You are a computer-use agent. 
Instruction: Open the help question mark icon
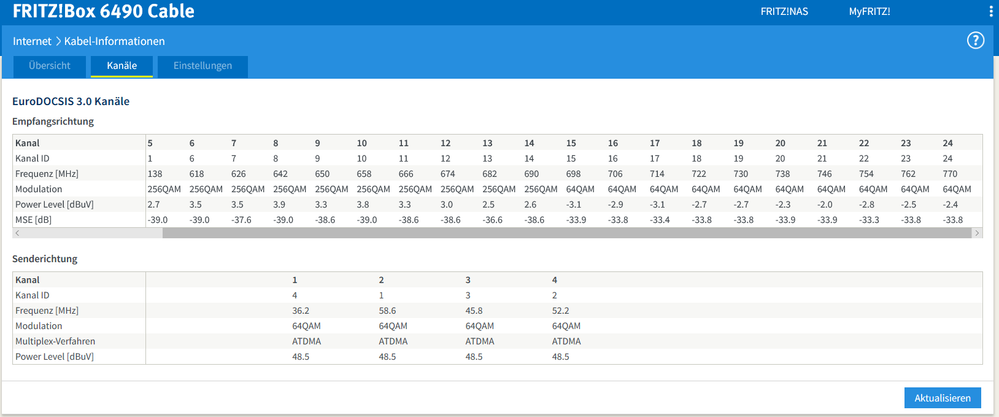coord(975,41)
